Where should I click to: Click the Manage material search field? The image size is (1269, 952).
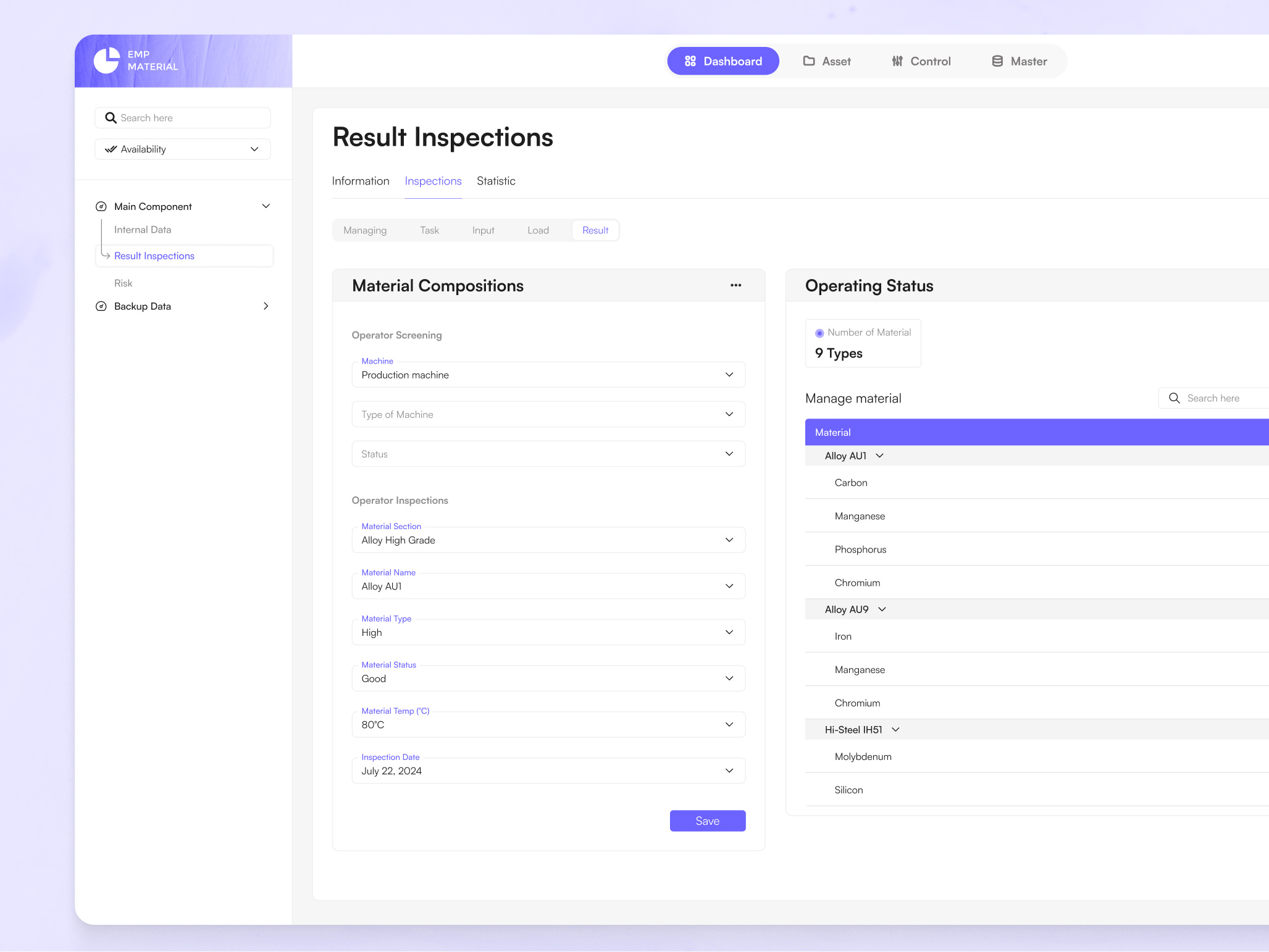pyautogui.click(x=1214, y=398)
